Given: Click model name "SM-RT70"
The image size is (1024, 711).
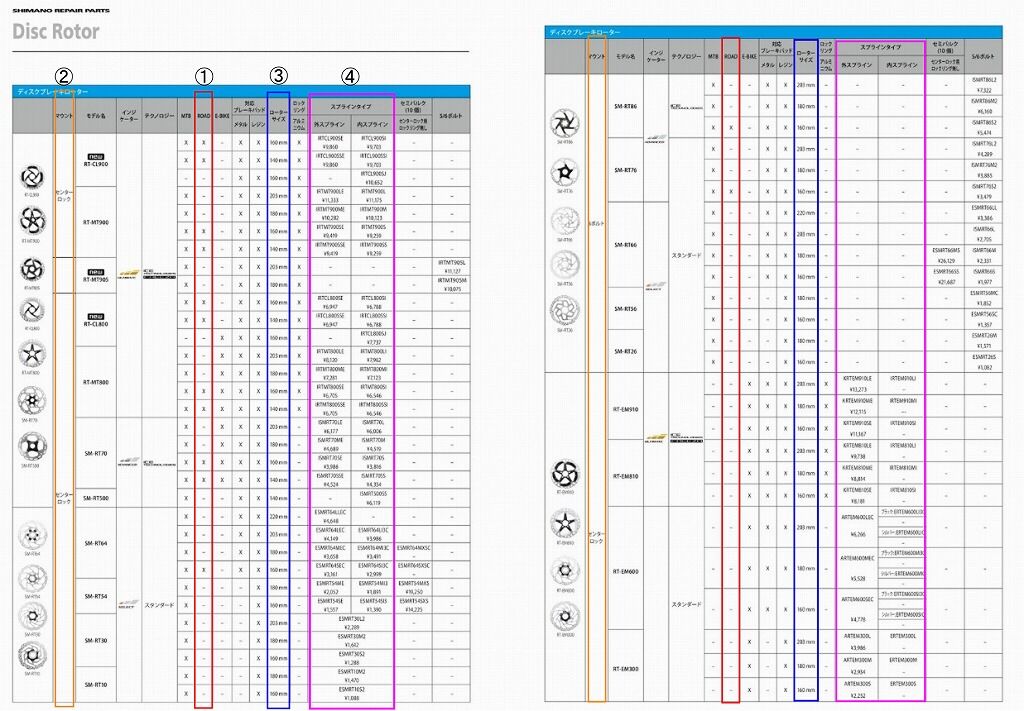Looking at the screenshot, I should [96, 453].
